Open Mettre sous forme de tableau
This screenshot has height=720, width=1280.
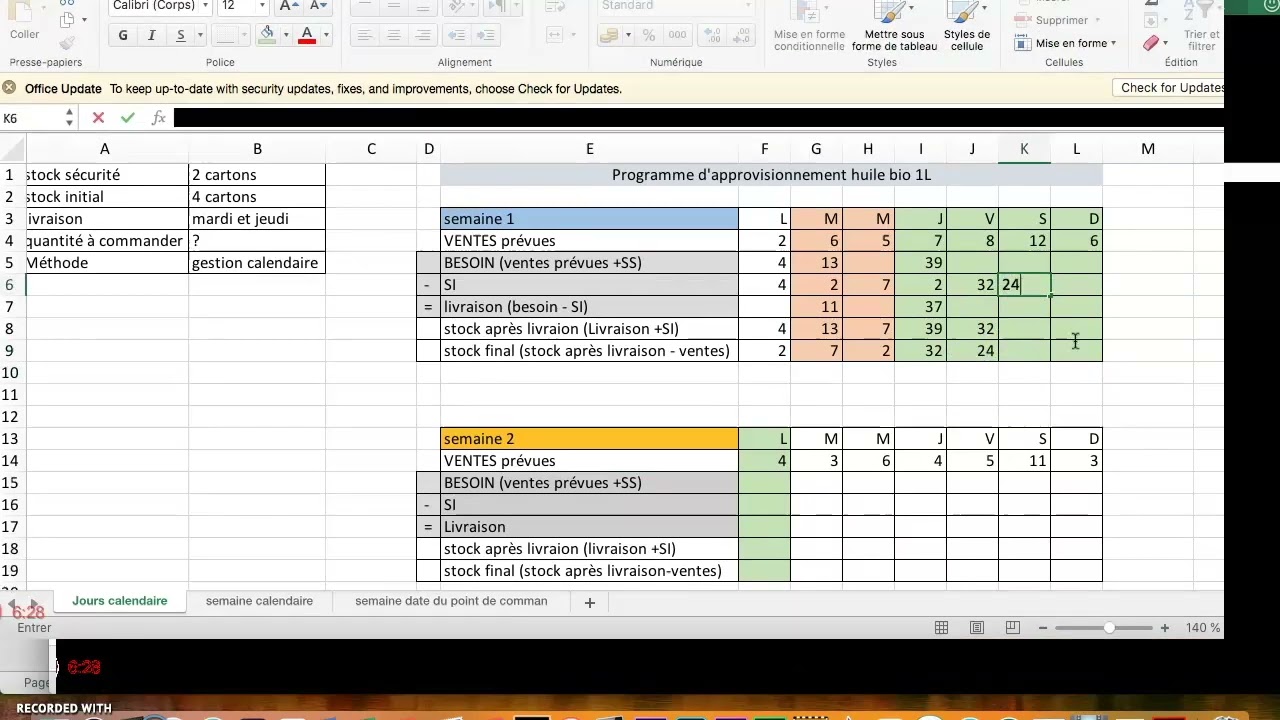[894, 28]
